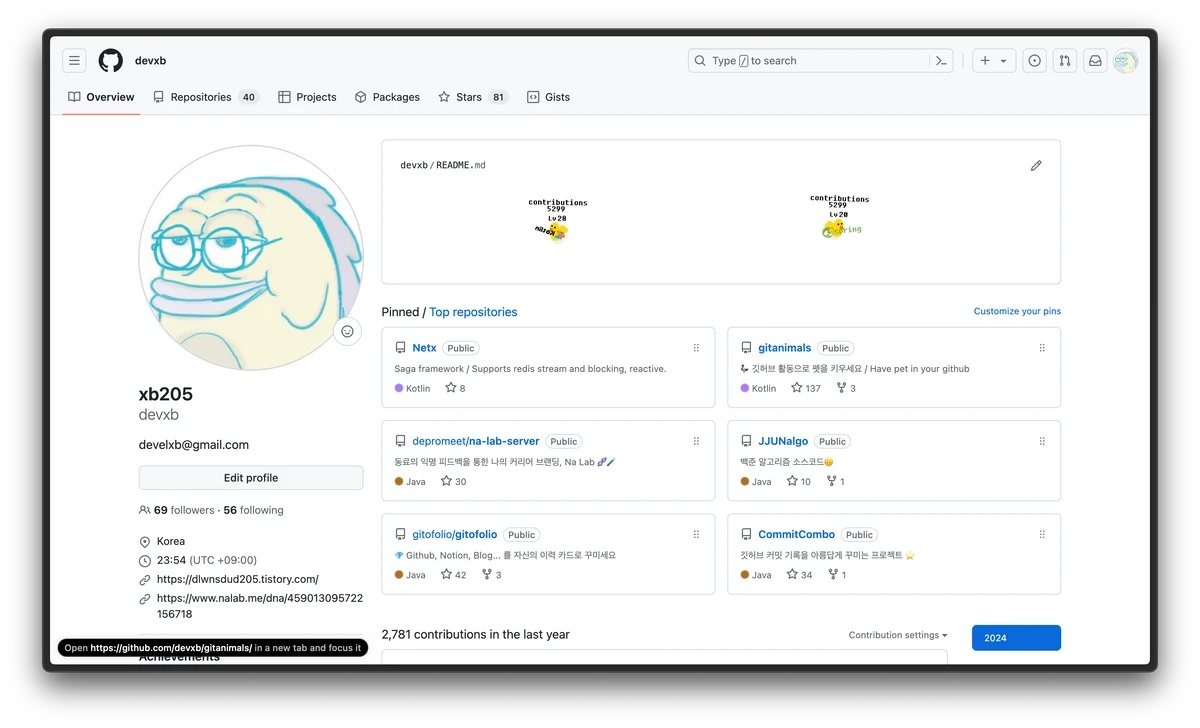Open 56 following link
1200x728 pixels.
point(253,510)
